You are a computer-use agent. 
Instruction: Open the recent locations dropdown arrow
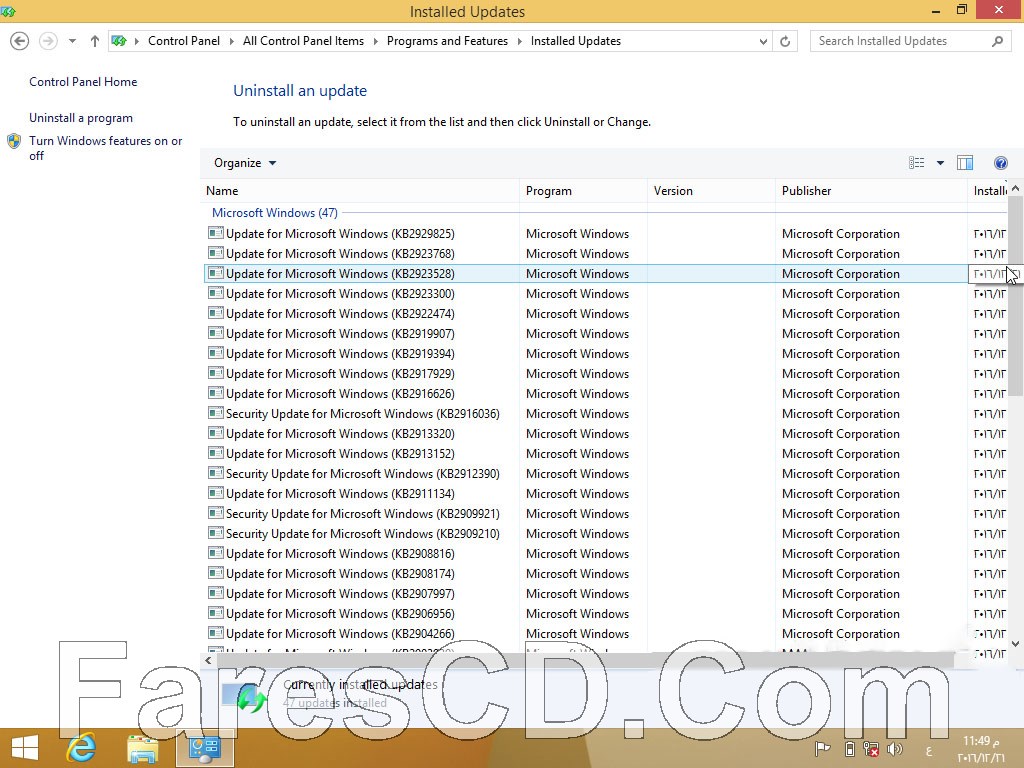point(72,41)
